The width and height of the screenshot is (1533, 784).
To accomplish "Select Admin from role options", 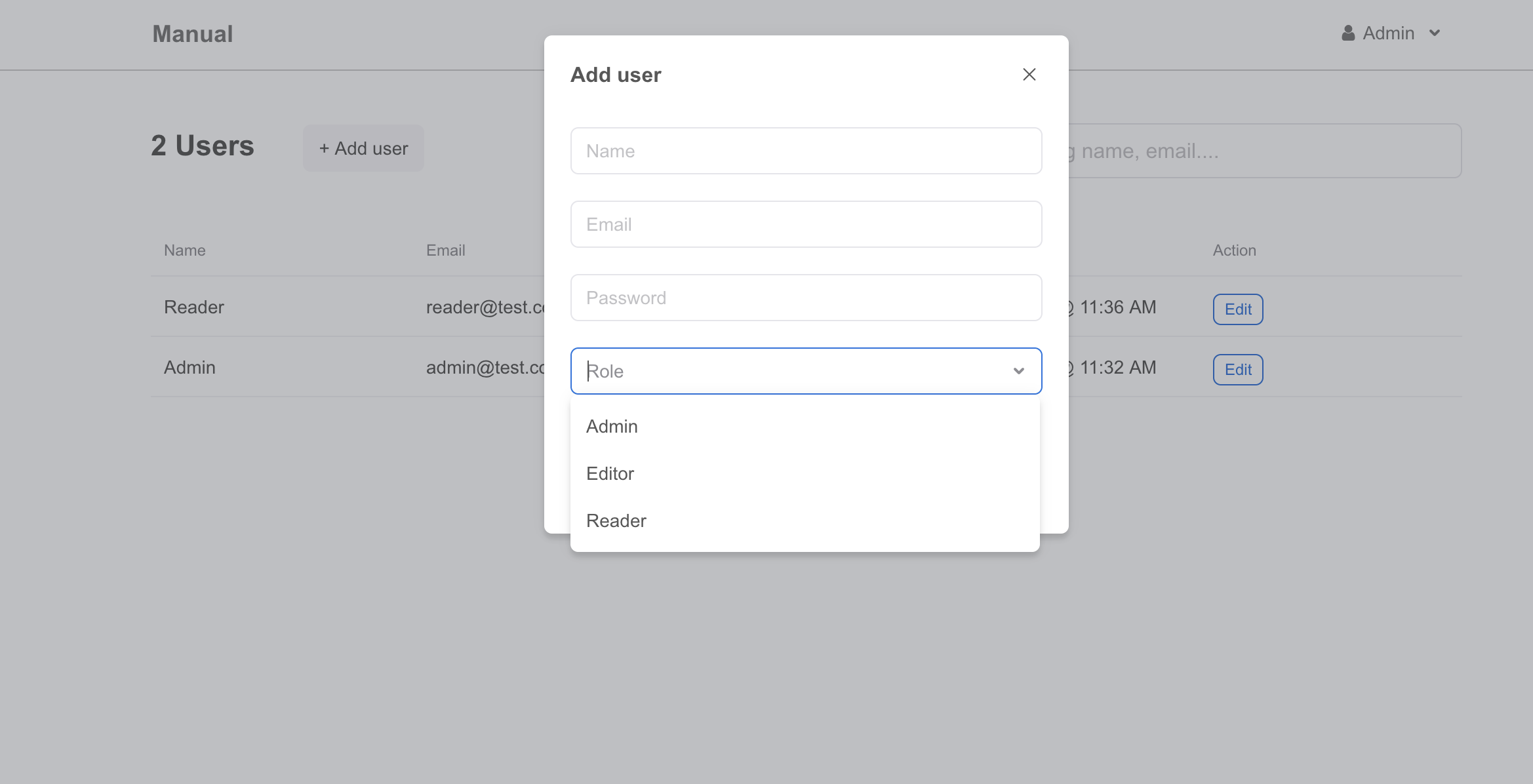I will coord(612,427).
